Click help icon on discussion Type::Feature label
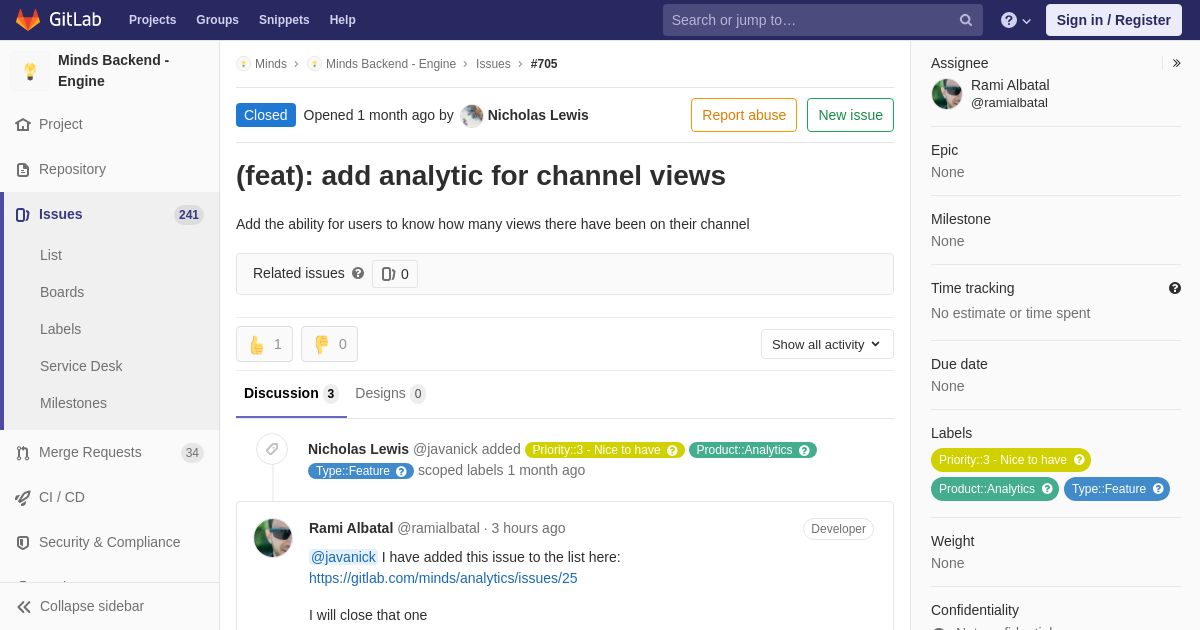Screen dimensions: 1200x630 point(401,471)
